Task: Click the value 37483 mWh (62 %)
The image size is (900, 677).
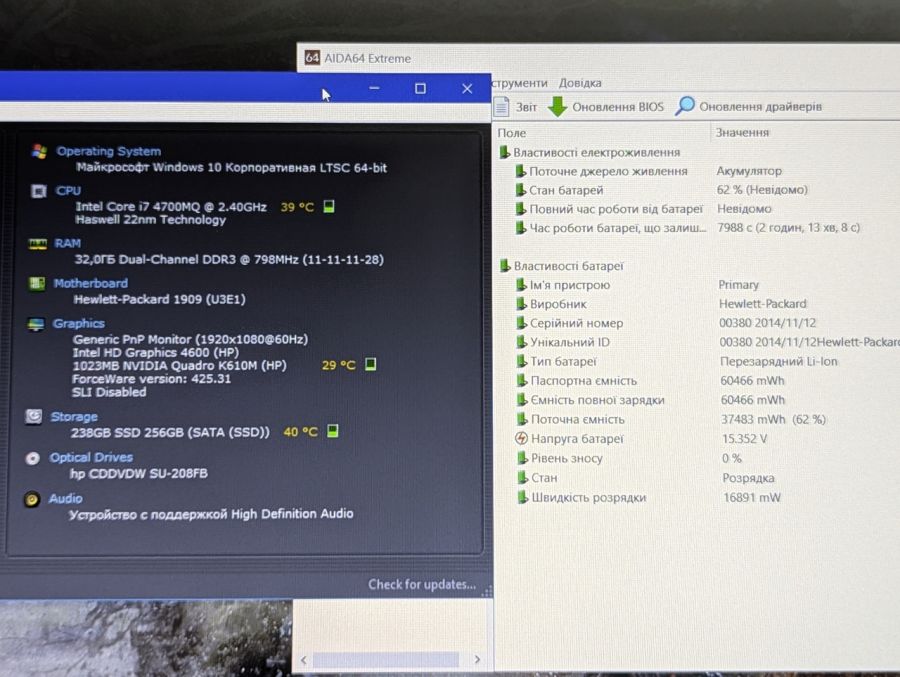Action: coord(773,419)
